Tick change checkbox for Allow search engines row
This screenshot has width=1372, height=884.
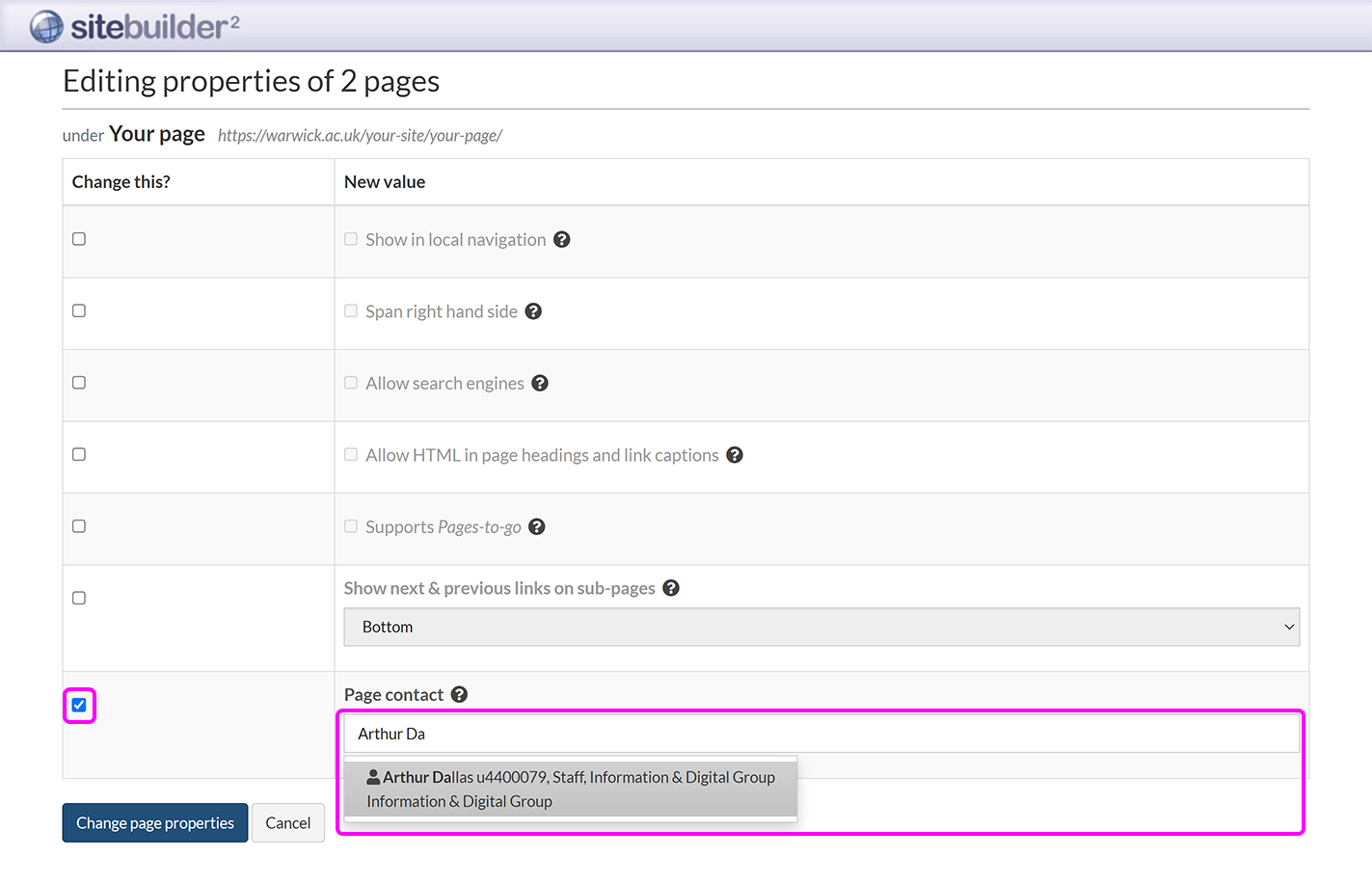coord(79,383)
